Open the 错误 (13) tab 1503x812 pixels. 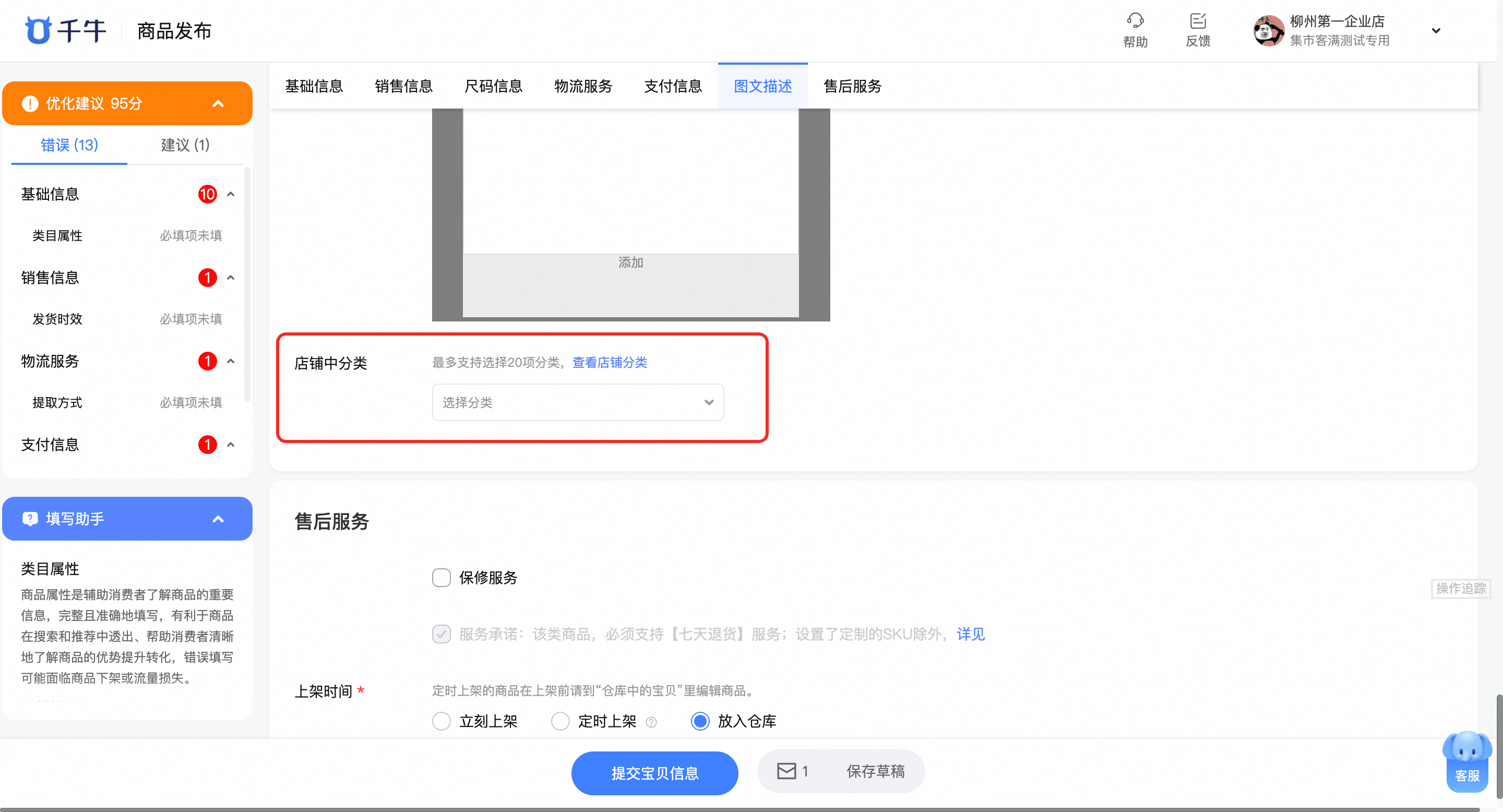click(69, 145)
